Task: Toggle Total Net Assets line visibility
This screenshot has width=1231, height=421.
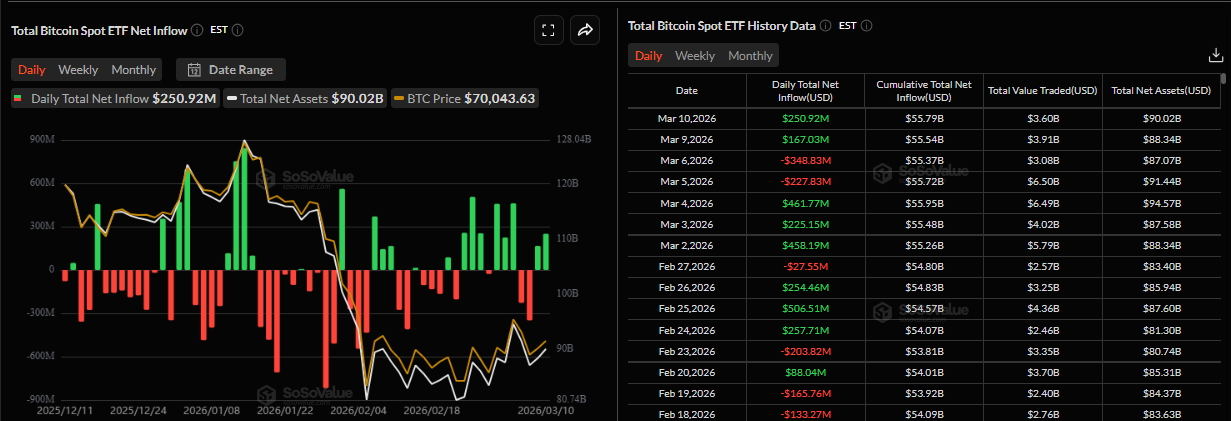Action: (x=305, y=98)
